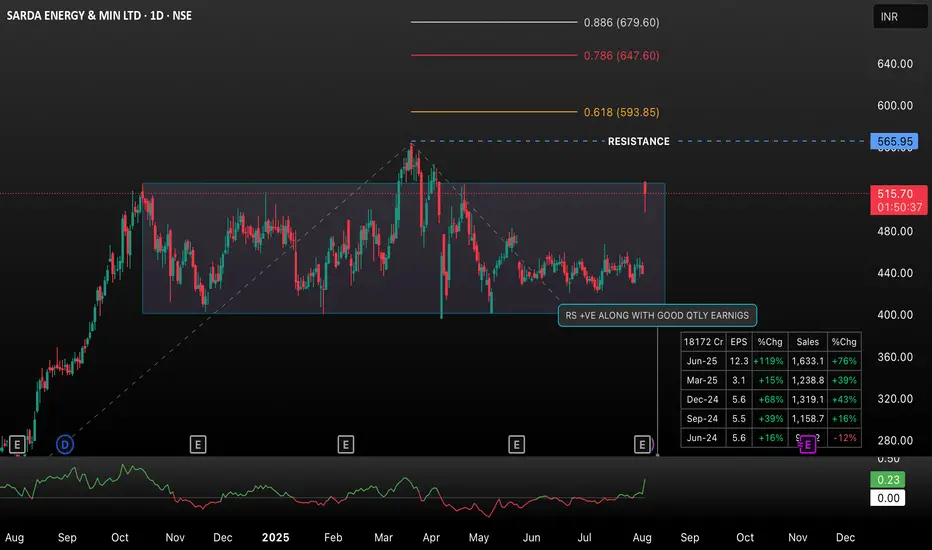Click the 360.00 price axis label
This screenshot has width=932, height=550.
(x=895, y=357)
